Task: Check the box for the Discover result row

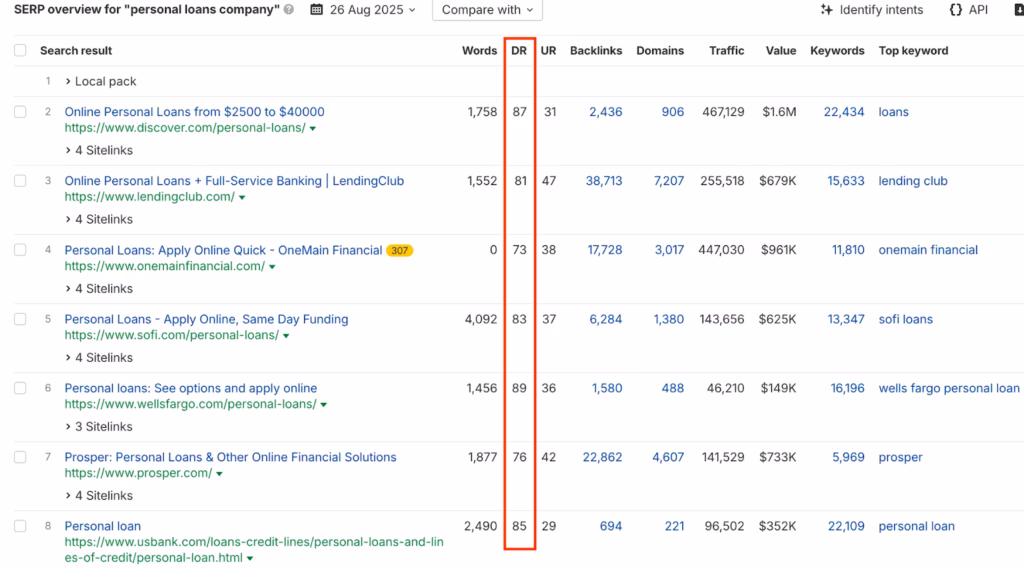Action: coord(20,112)
